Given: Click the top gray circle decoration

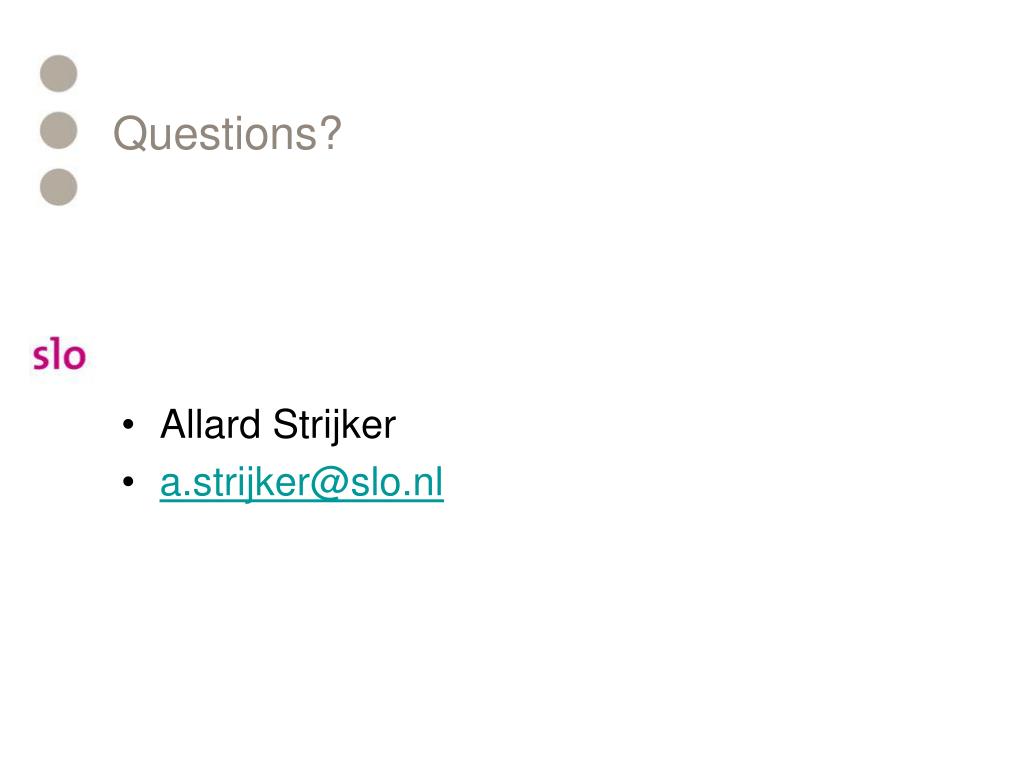Looking at the screenshot, I should click(x=59, y=73).
